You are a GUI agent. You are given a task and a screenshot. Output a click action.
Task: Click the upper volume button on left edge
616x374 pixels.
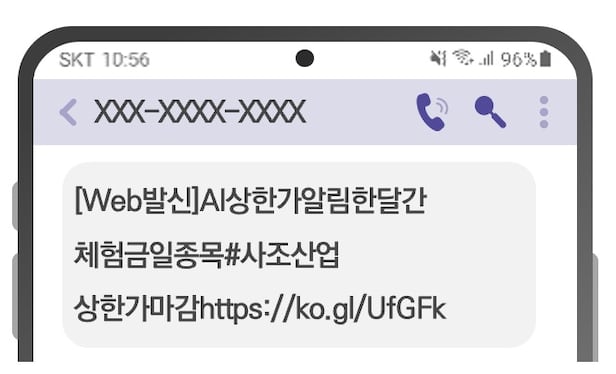(15, 206)
